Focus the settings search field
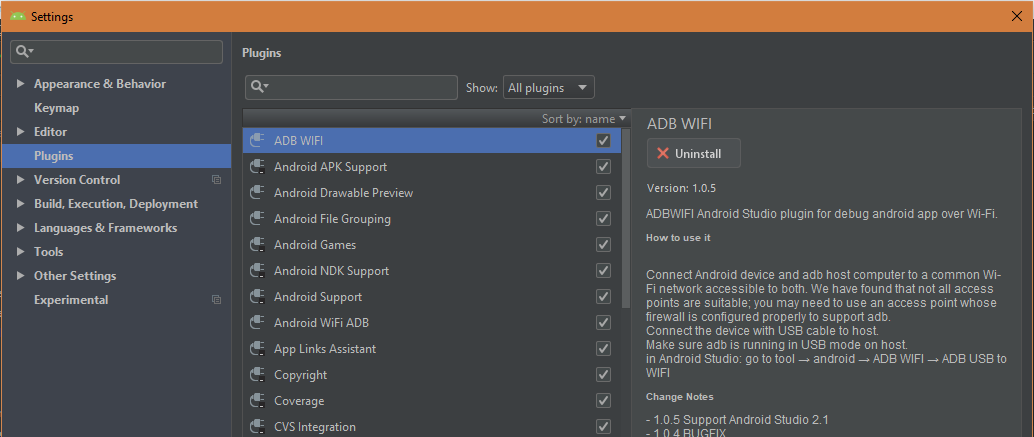The image size is (1034, 437). (116, 51)
